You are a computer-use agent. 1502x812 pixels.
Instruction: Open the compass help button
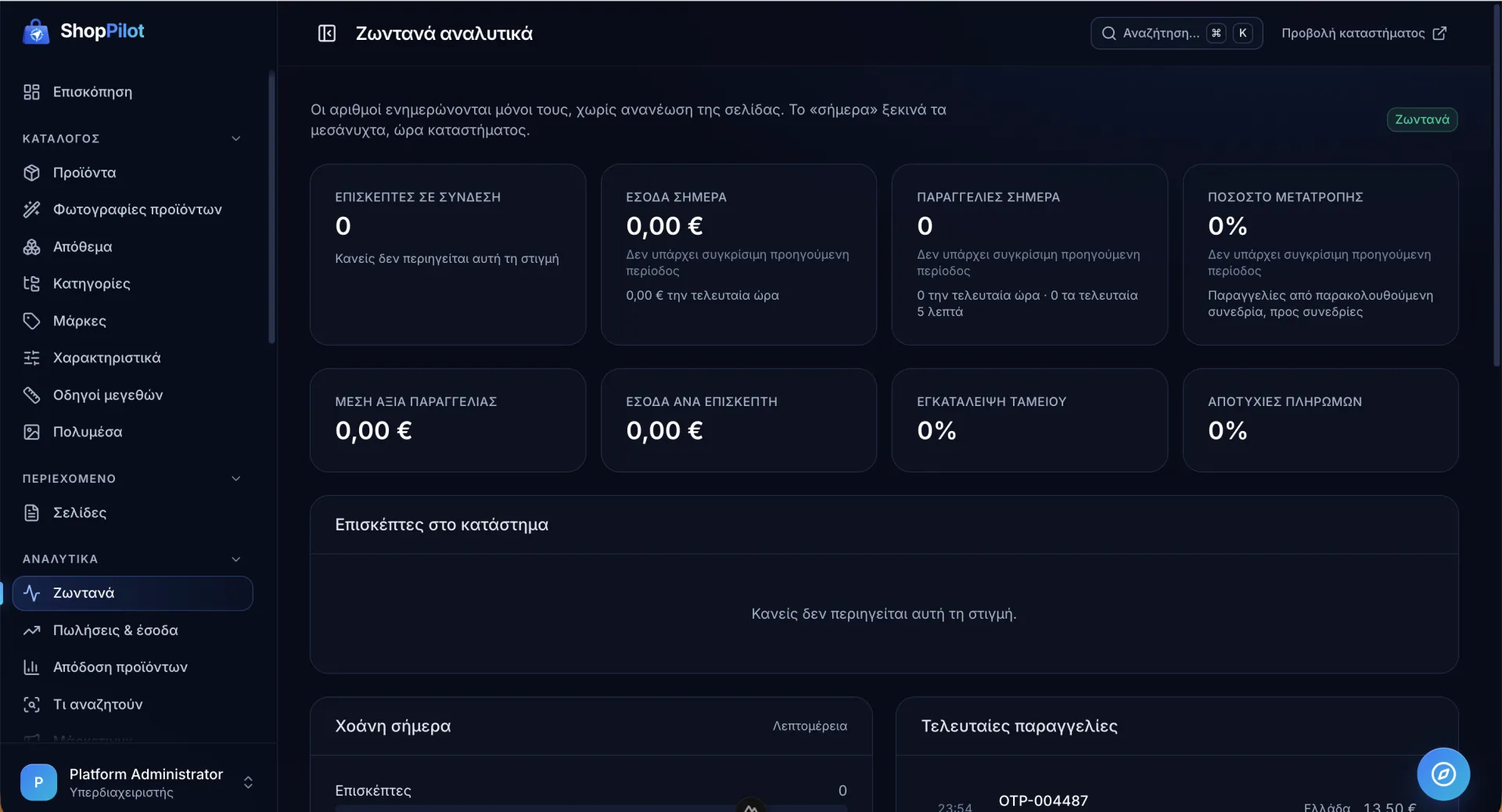(x=1443, y=774)
